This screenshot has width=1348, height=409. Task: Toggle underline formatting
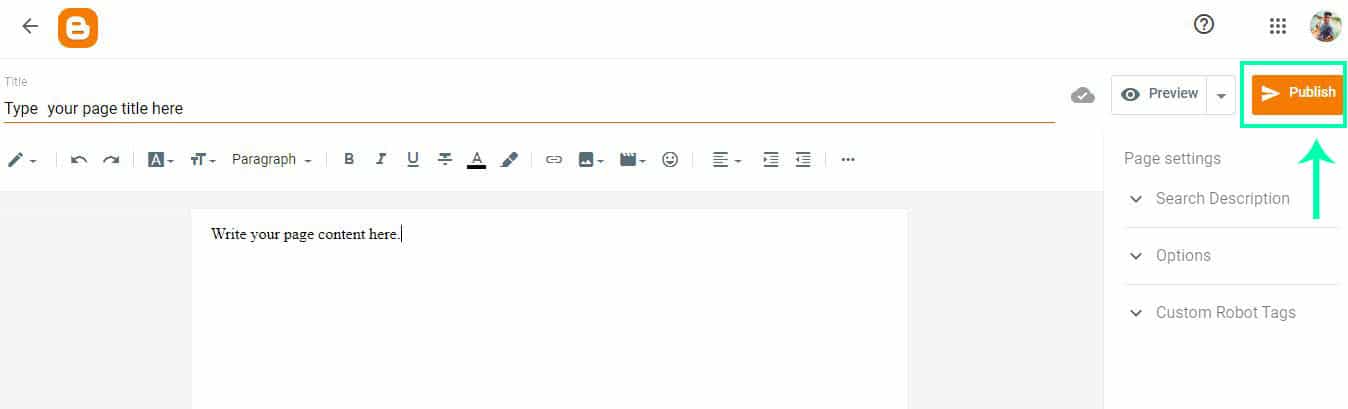[413, 159]
